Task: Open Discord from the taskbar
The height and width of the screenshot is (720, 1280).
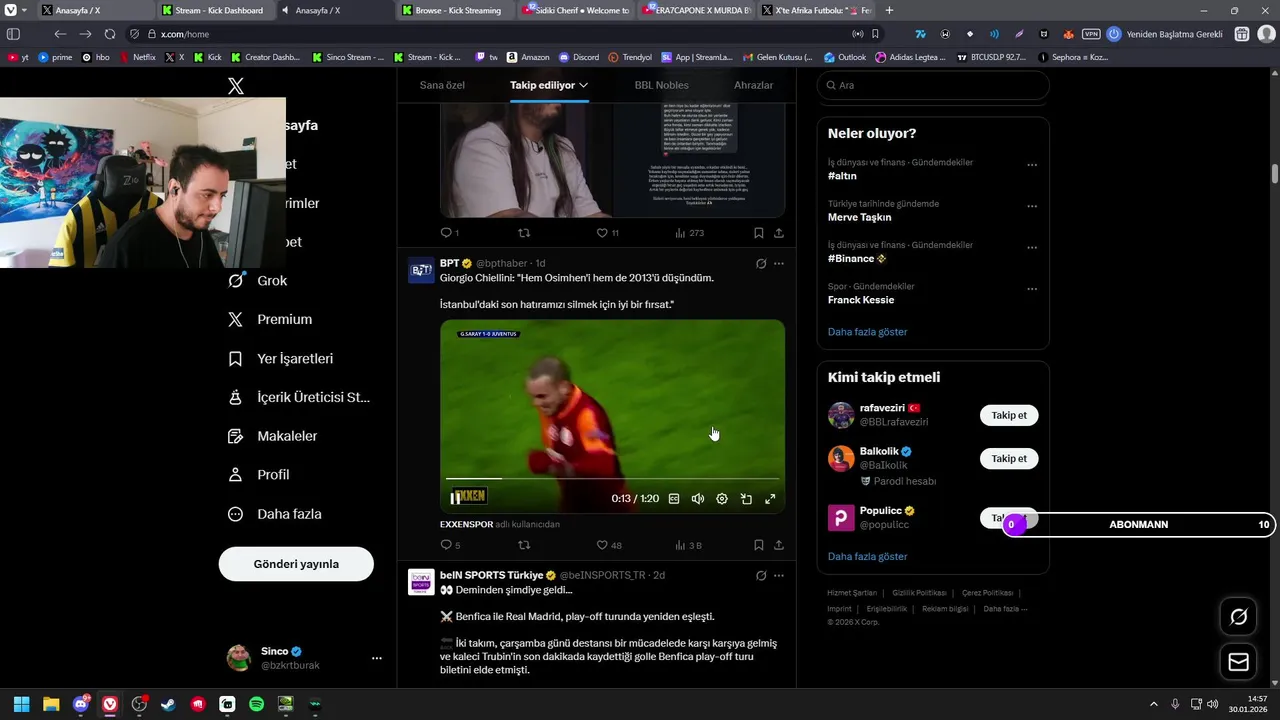Action: coord(80,704)
